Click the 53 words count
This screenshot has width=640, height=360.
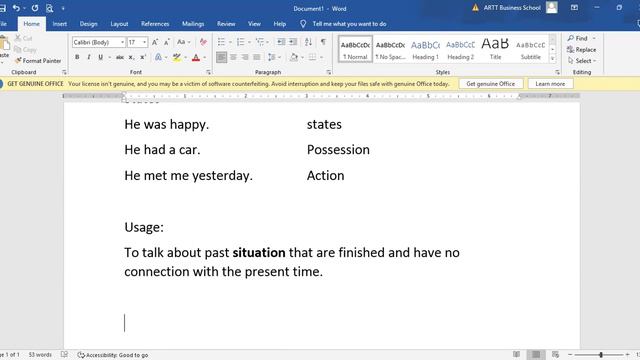point(40,355)
